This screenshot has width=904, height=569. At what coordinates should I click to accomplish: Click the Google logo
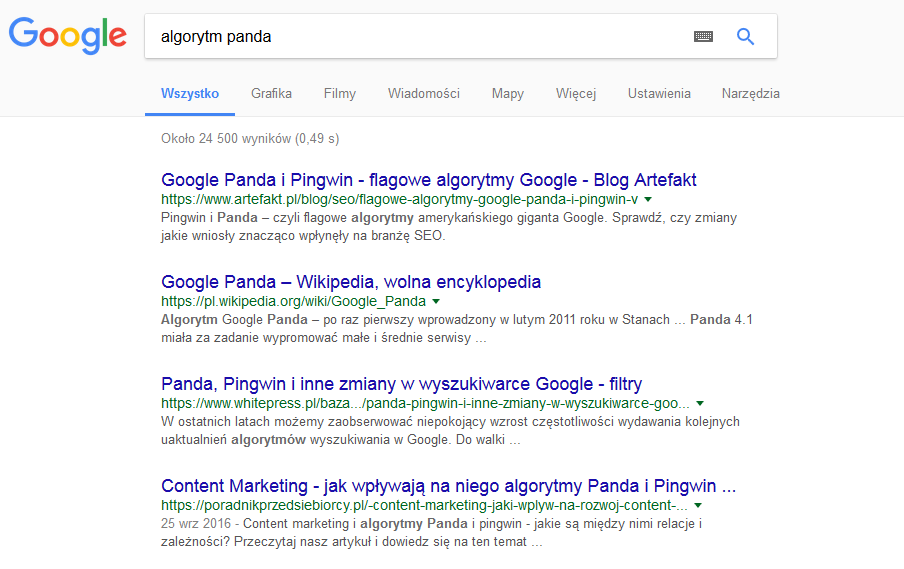(67, 35)
